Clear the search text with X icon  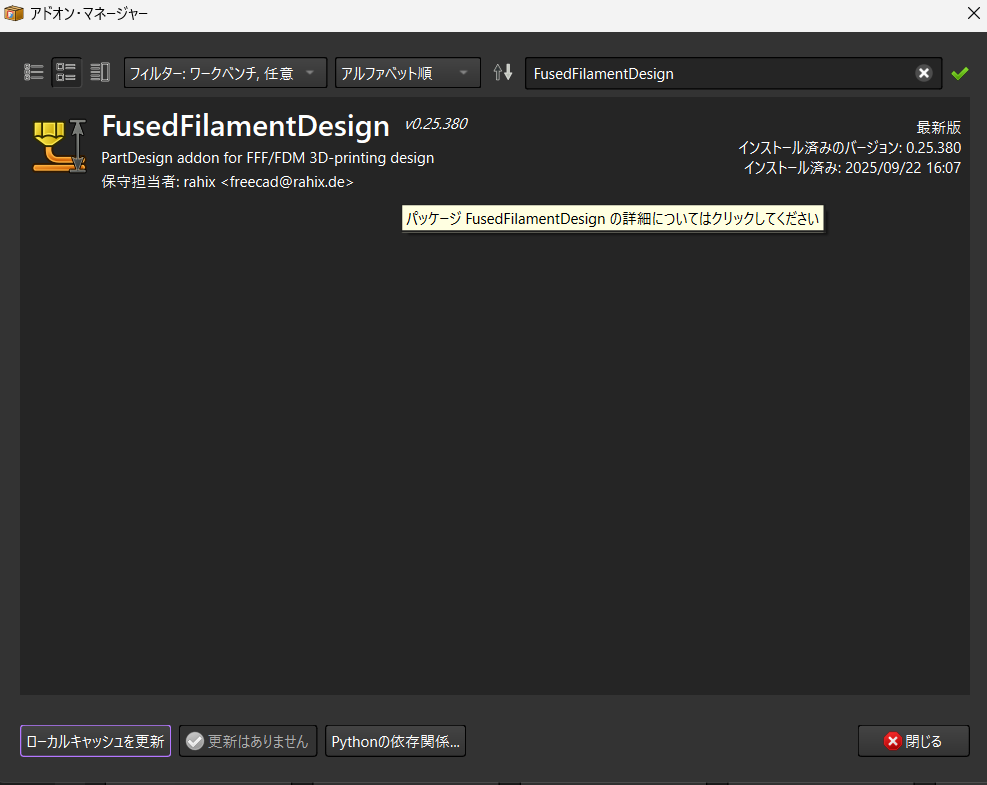[x=923, y=74]
